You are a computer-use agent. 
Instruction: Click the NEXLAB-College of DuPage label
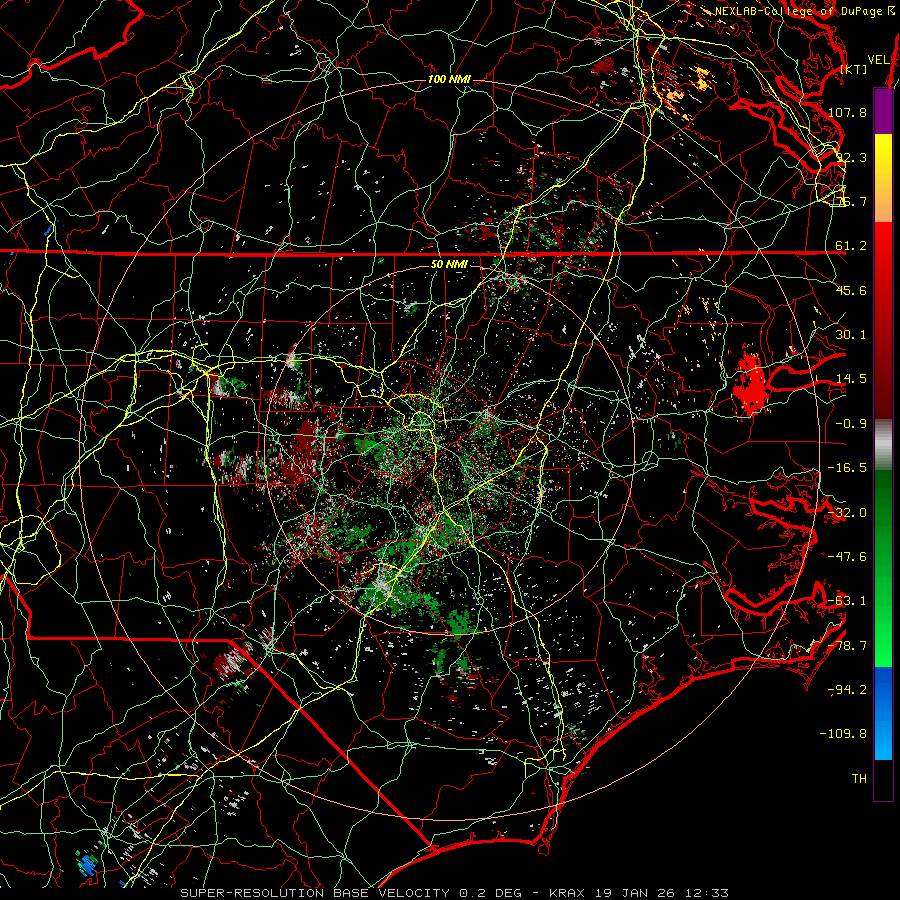pos(804,11)
